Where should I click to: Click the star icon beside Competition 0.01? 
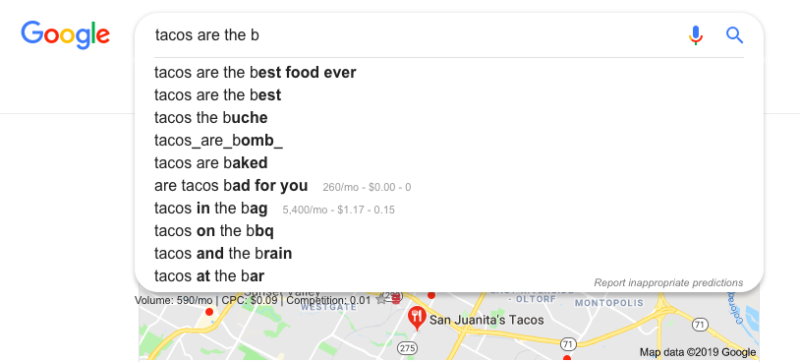pos(380,300)
